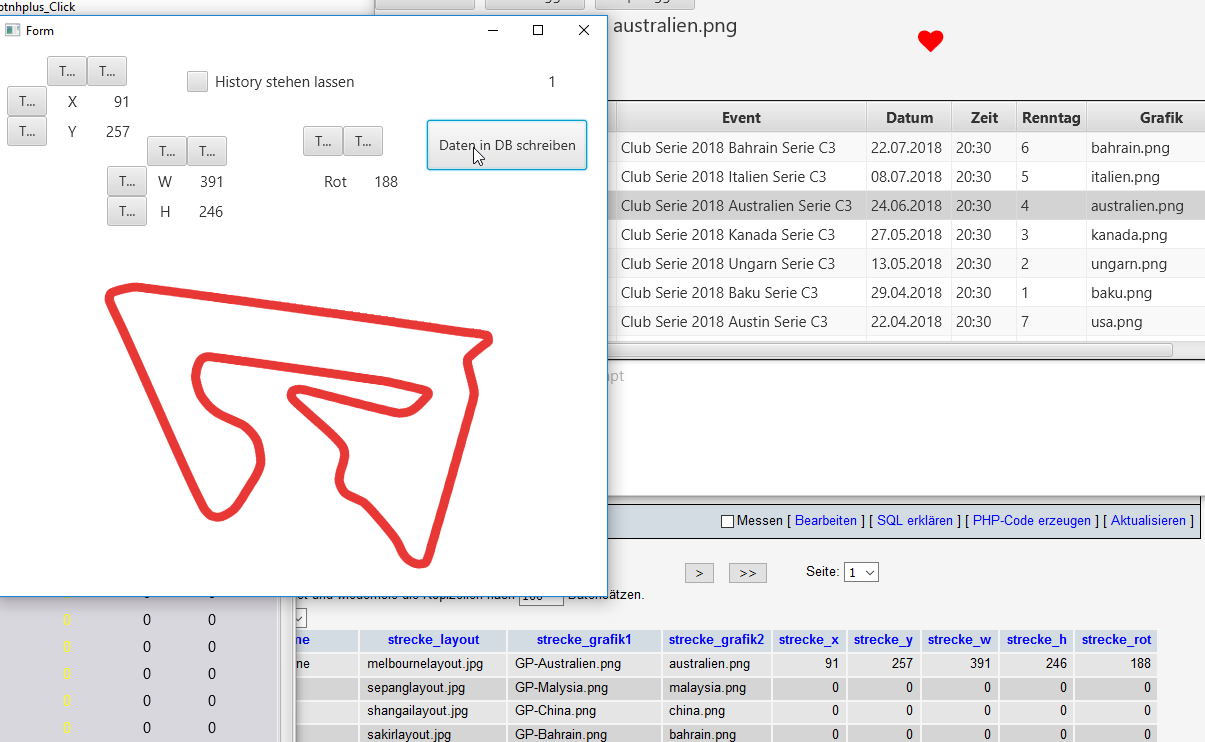Click the Form window title icon
The width and height of the screenshot is (1205, 742).
point(13,30)
